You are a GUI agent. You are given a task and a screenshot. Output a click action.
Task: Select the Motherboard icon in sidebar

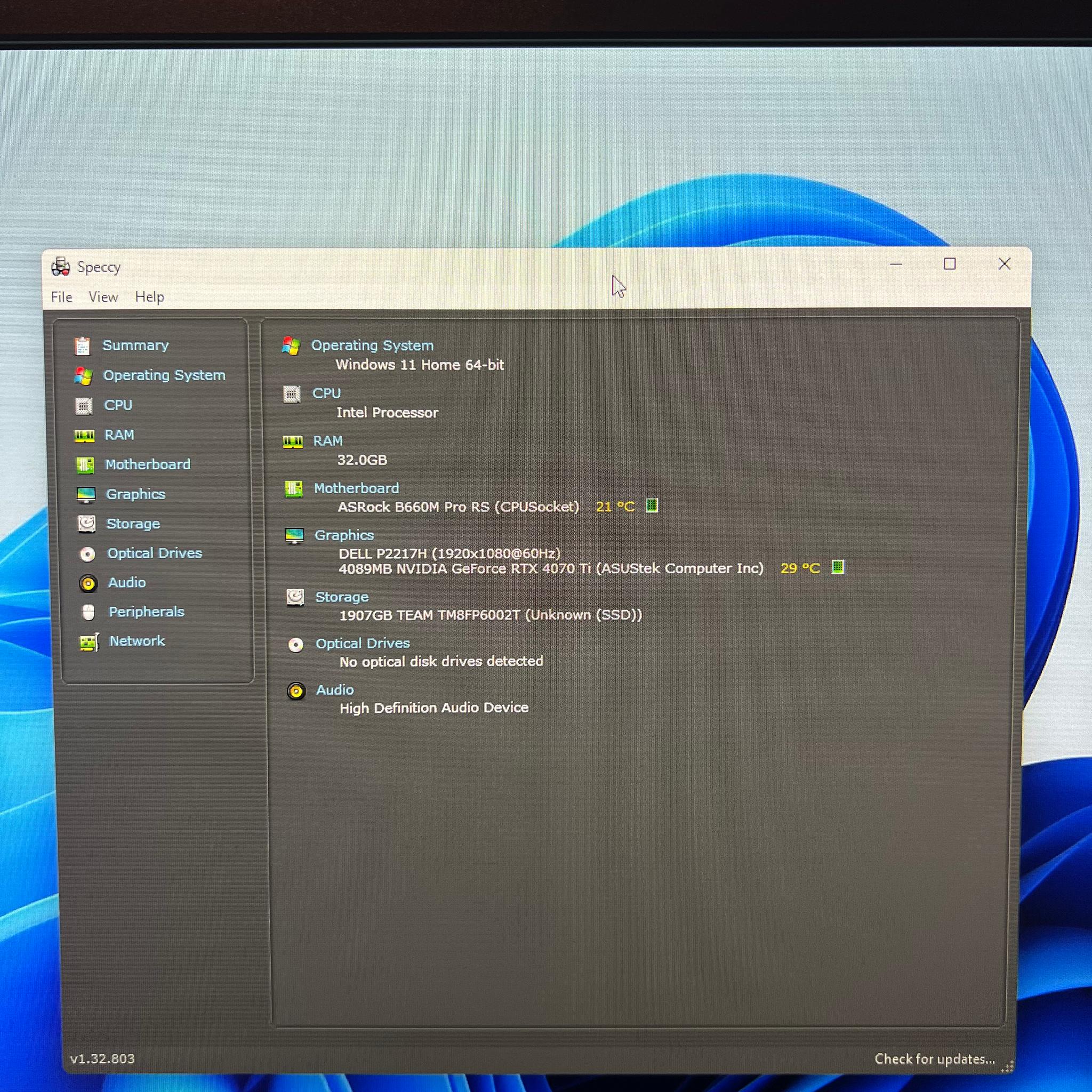(x=85, y=464)
